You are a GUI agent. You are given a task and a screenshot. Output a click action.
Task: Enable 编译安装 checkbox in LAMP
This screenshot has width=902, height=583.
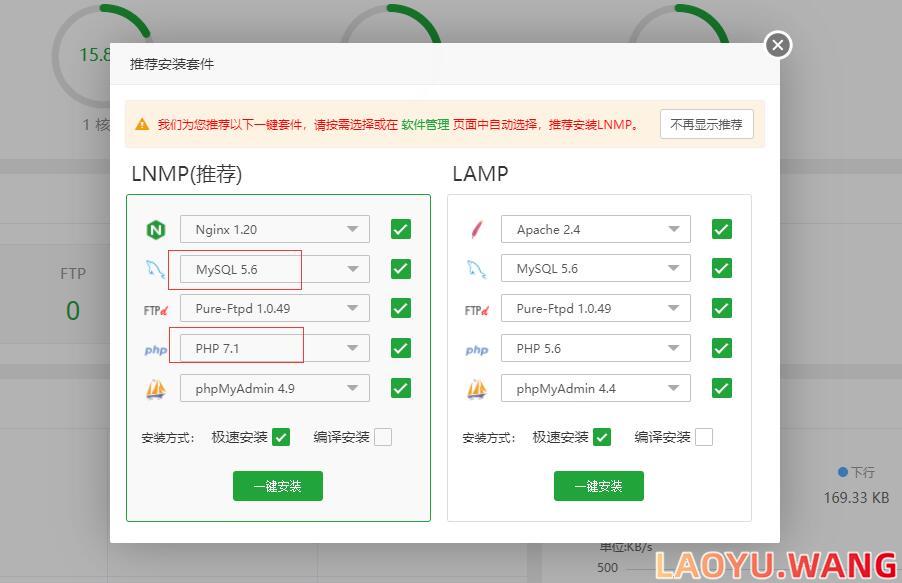pos(704,437)
